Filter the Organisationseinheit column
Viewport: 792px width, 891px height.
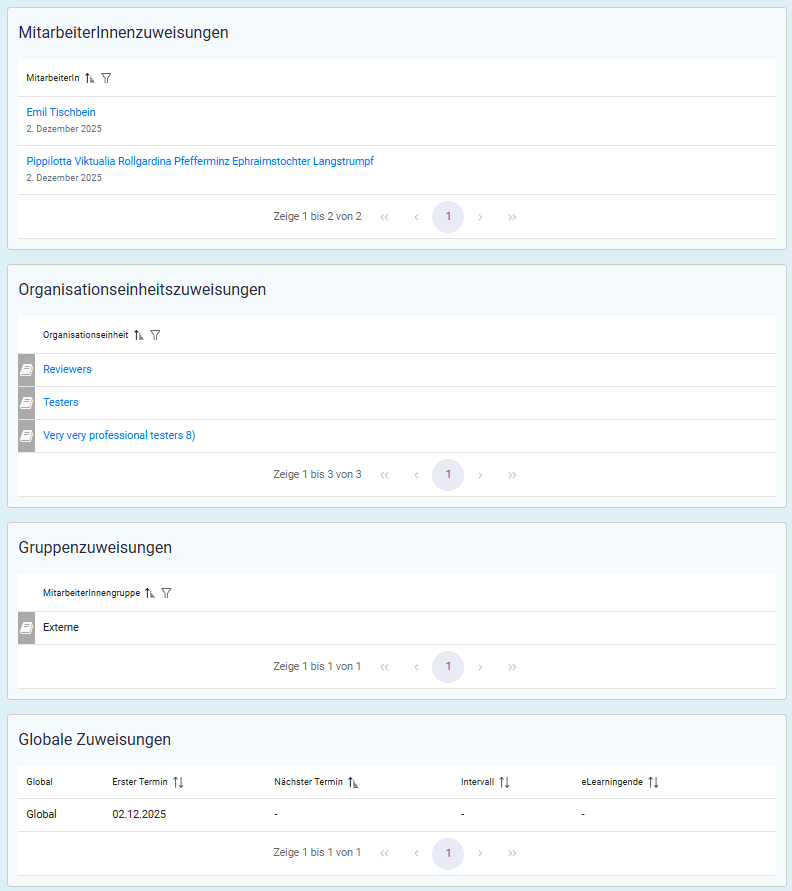pos(155,336)
